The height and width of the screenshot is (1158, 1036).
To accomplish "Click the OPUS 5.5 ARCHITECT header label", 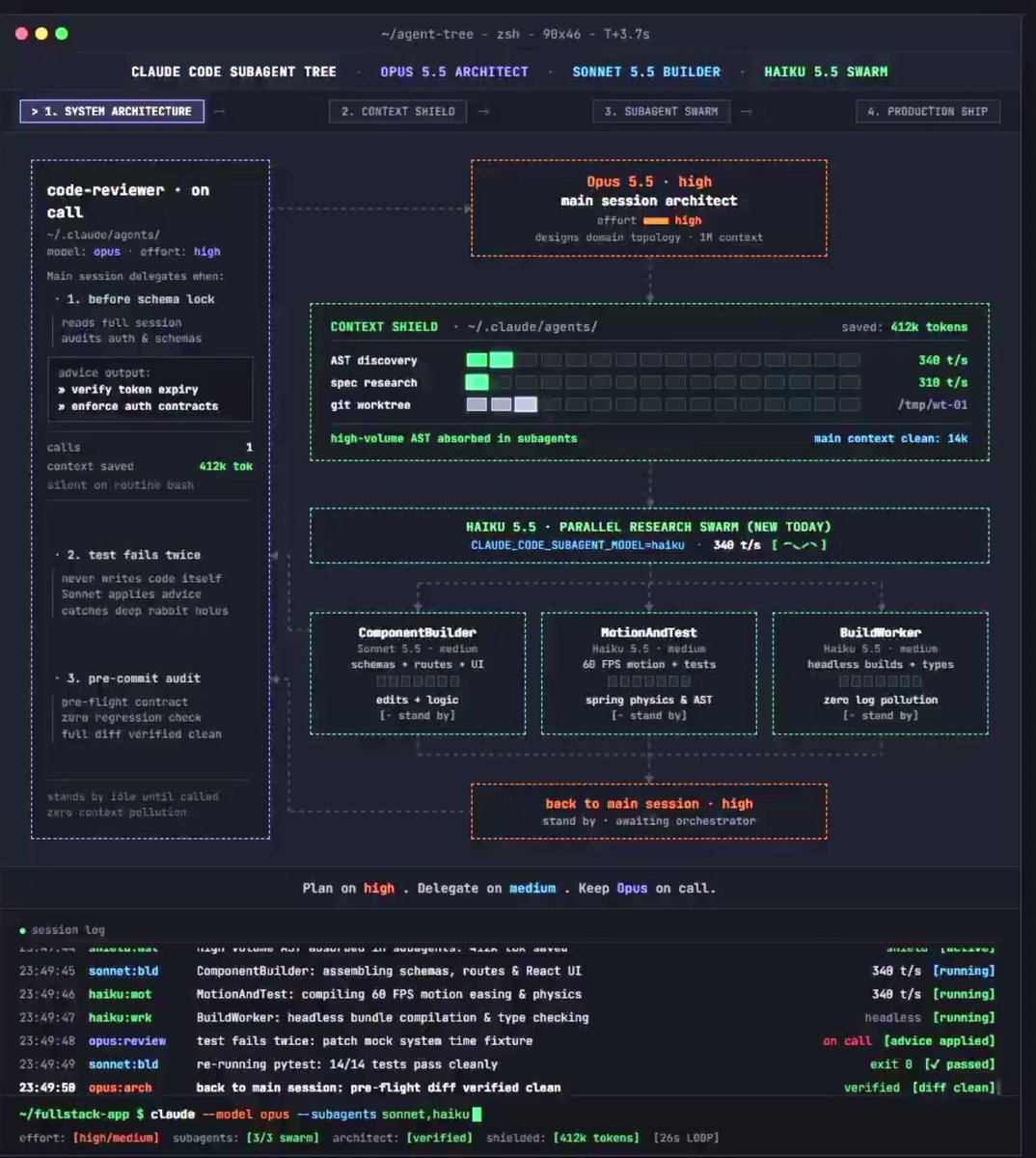I will (x=454, y=71).
